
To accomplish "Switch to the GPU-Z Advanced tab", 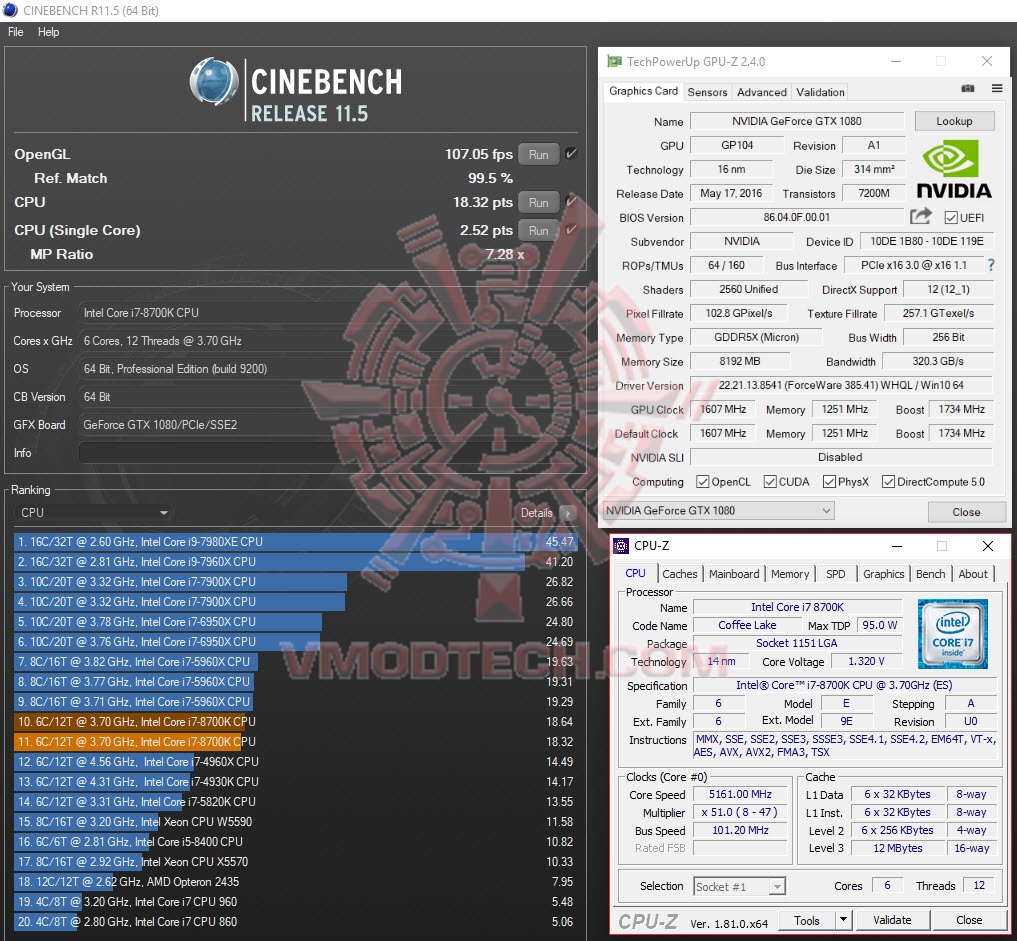I will point(761,92).
